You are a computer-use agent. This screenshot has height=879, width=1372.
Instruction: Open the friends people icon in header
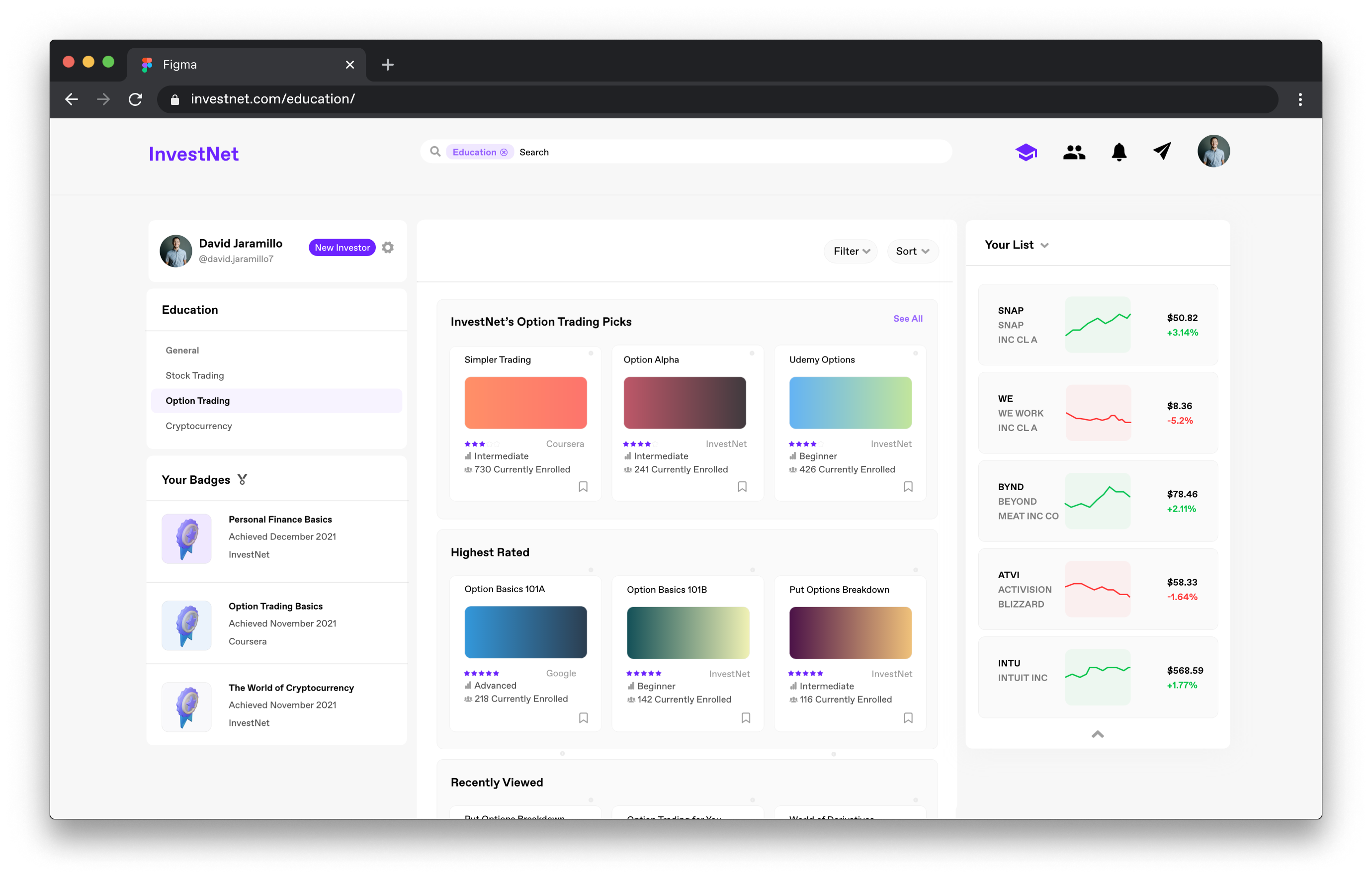[1074, 152]
